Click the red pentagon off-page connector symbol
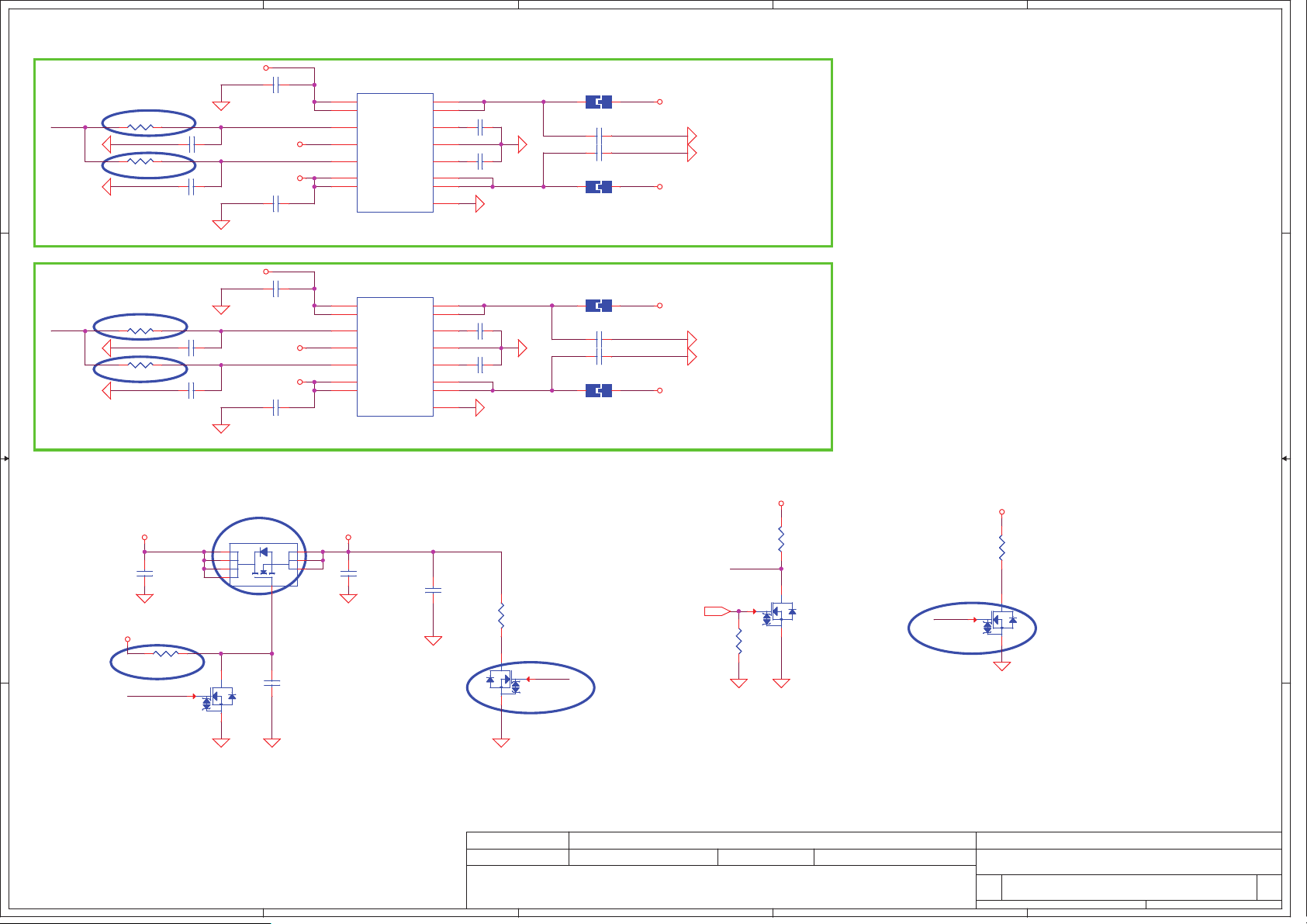Screen dimensions: 1307x924 (717, 611)
